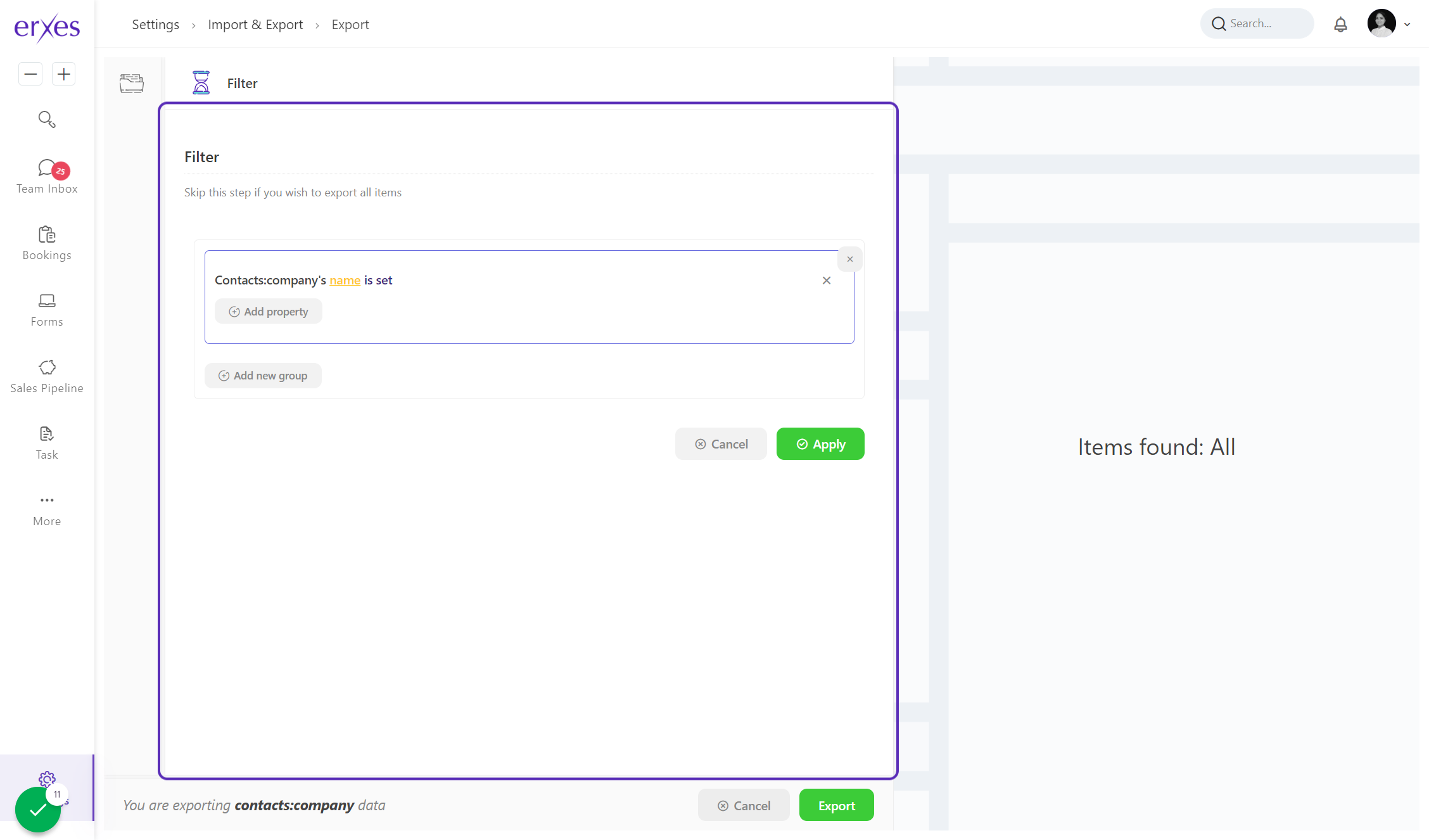Remove the 'name is set' condition
This screenshot has height=840, width=1429.
[826, 280]
